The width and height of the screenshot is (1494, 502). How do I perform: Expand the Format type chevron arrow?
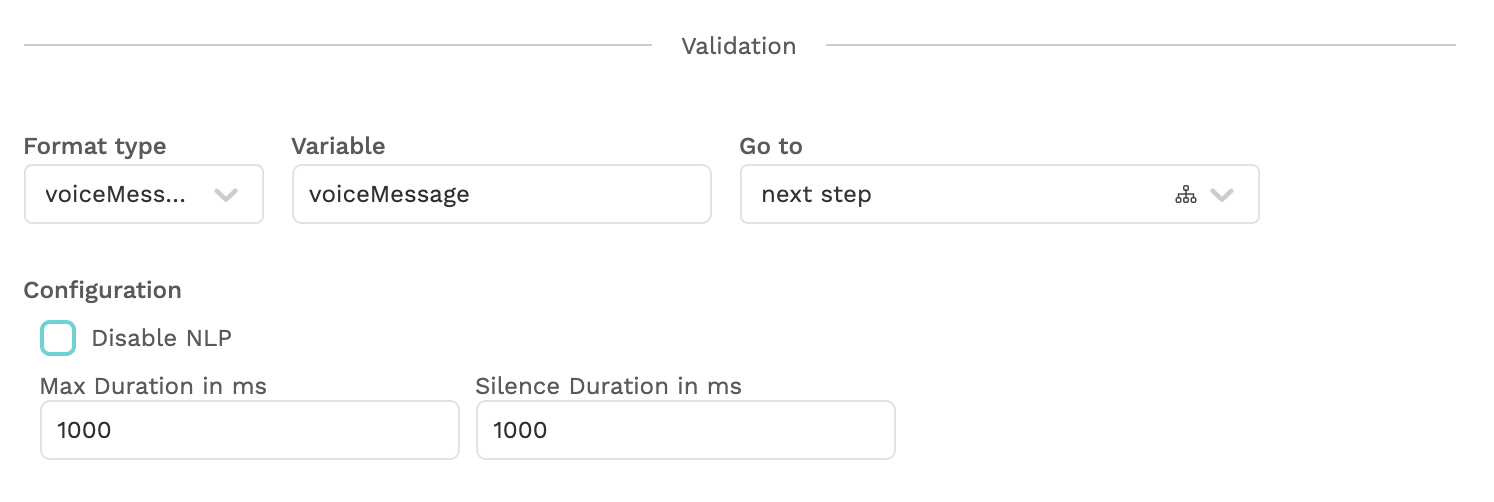[226, 195]
